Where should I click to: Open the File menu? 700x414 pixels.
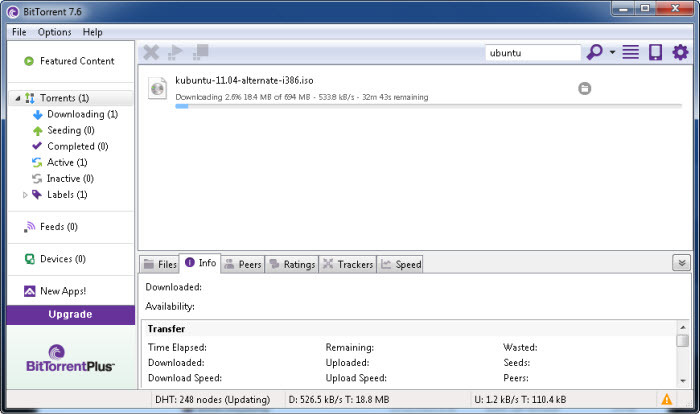(x=19, y=32)
